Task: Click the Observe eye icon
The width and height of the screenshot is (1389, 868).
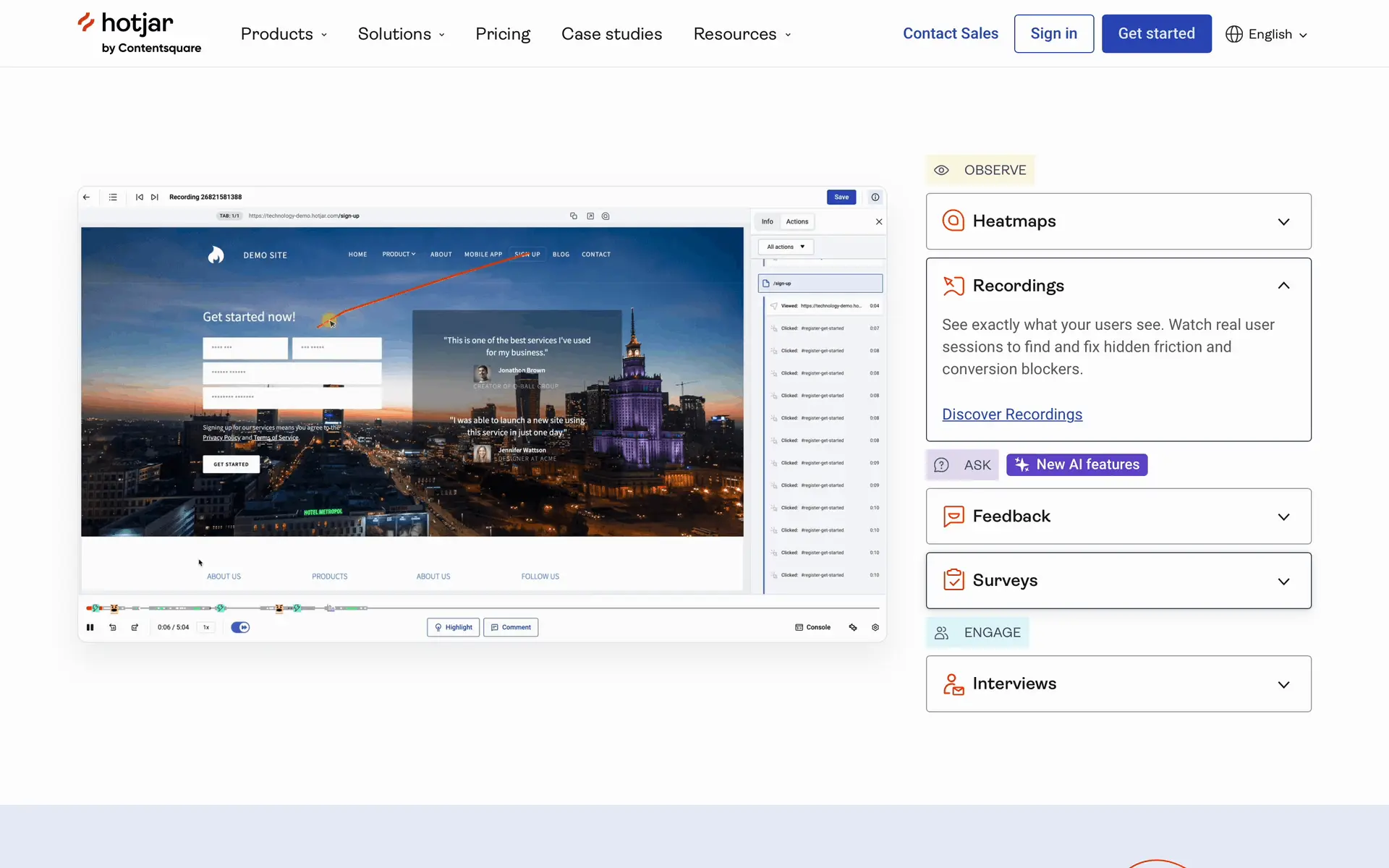Action: (x=941, y=170)
